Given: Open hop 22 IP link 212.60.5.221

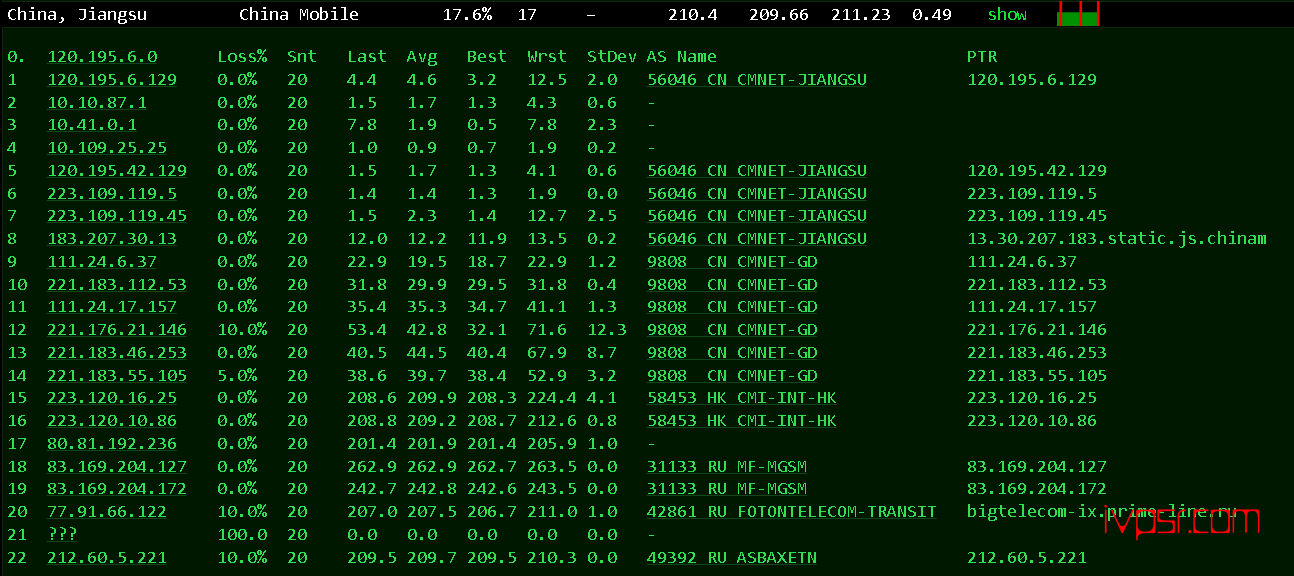Looking at the screenshot, I should [107, 558].
